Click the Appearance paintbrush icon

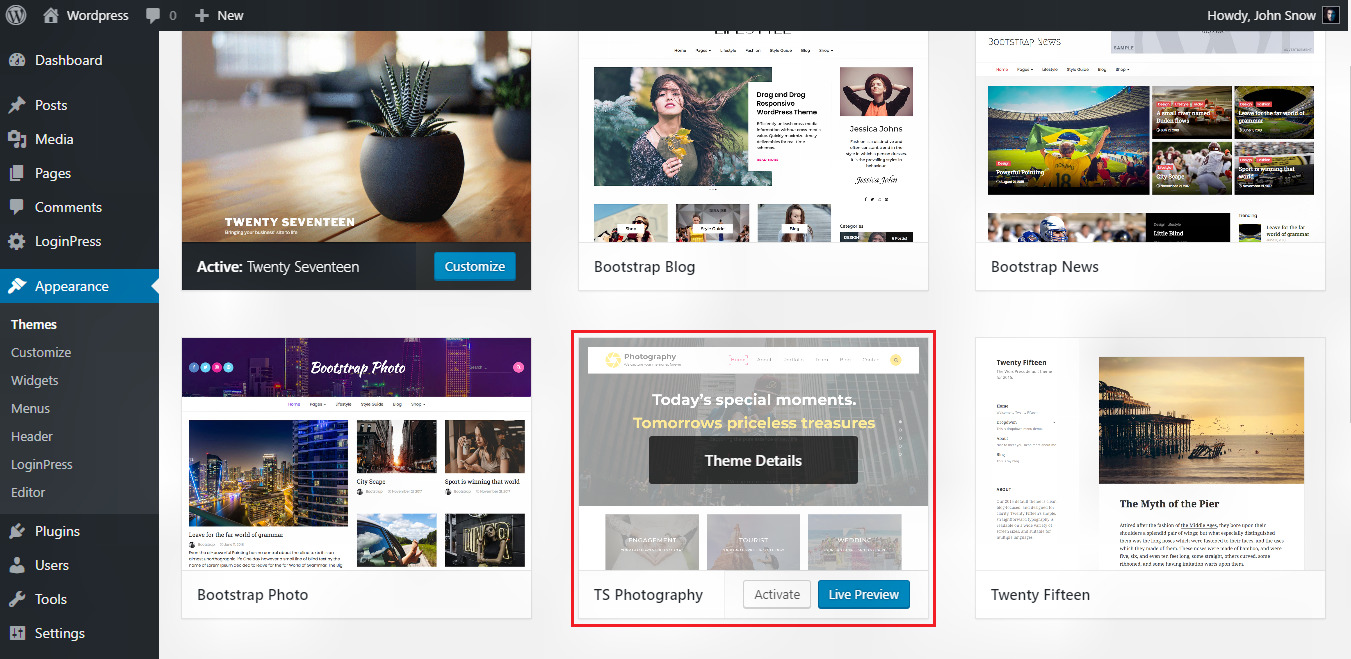tap(17, 286)
